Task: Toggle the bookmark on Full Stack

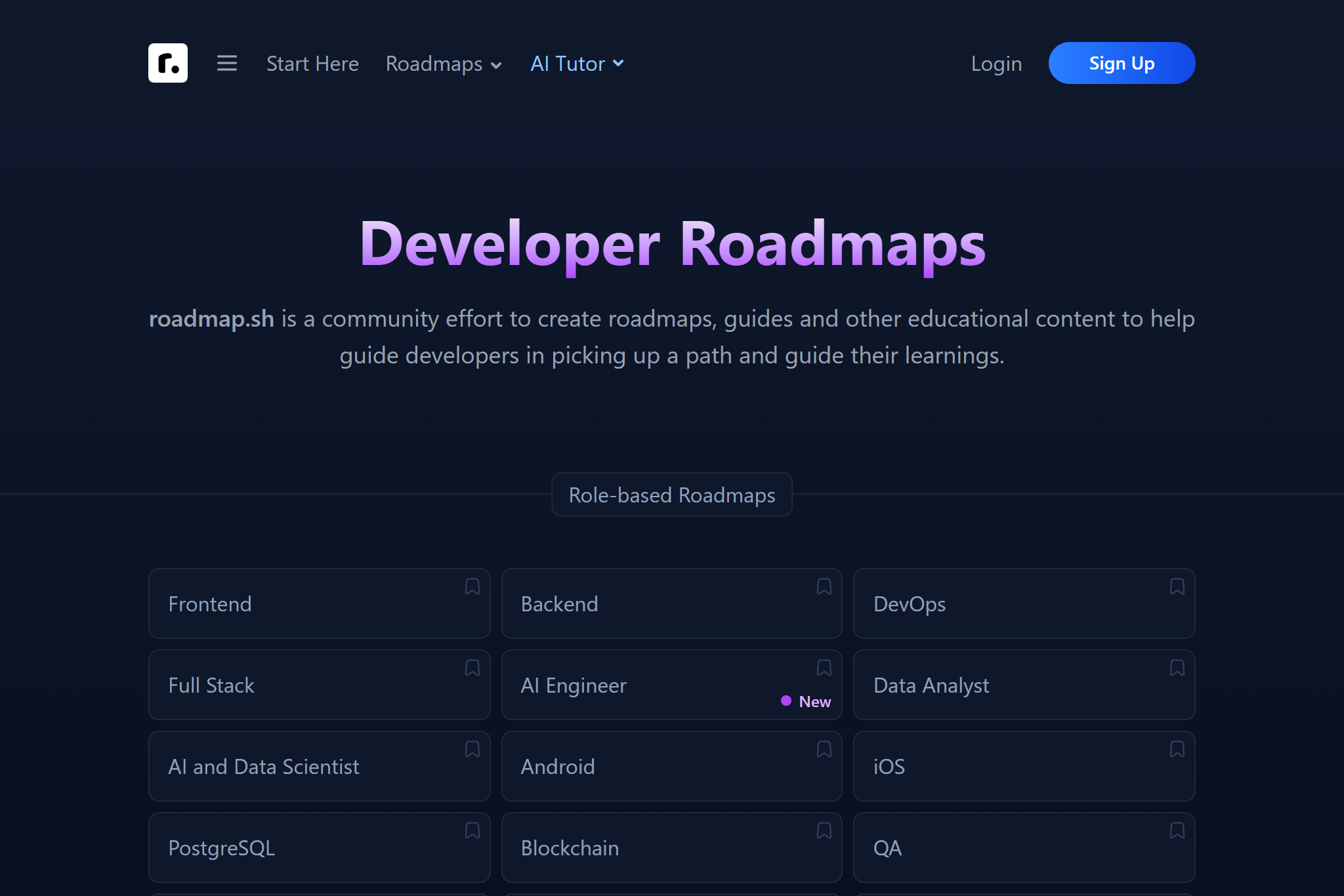Action: click(472, 668)
